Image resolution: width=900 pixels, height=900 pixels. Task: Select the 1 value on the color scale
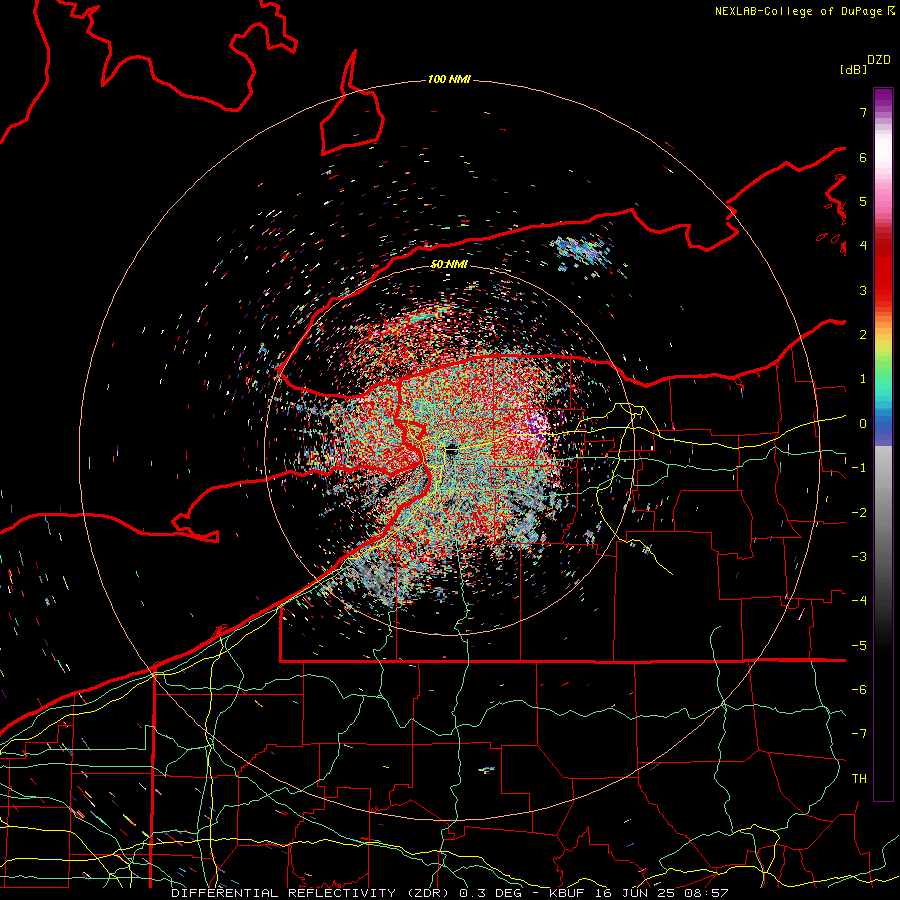click(x=863, y=379)
